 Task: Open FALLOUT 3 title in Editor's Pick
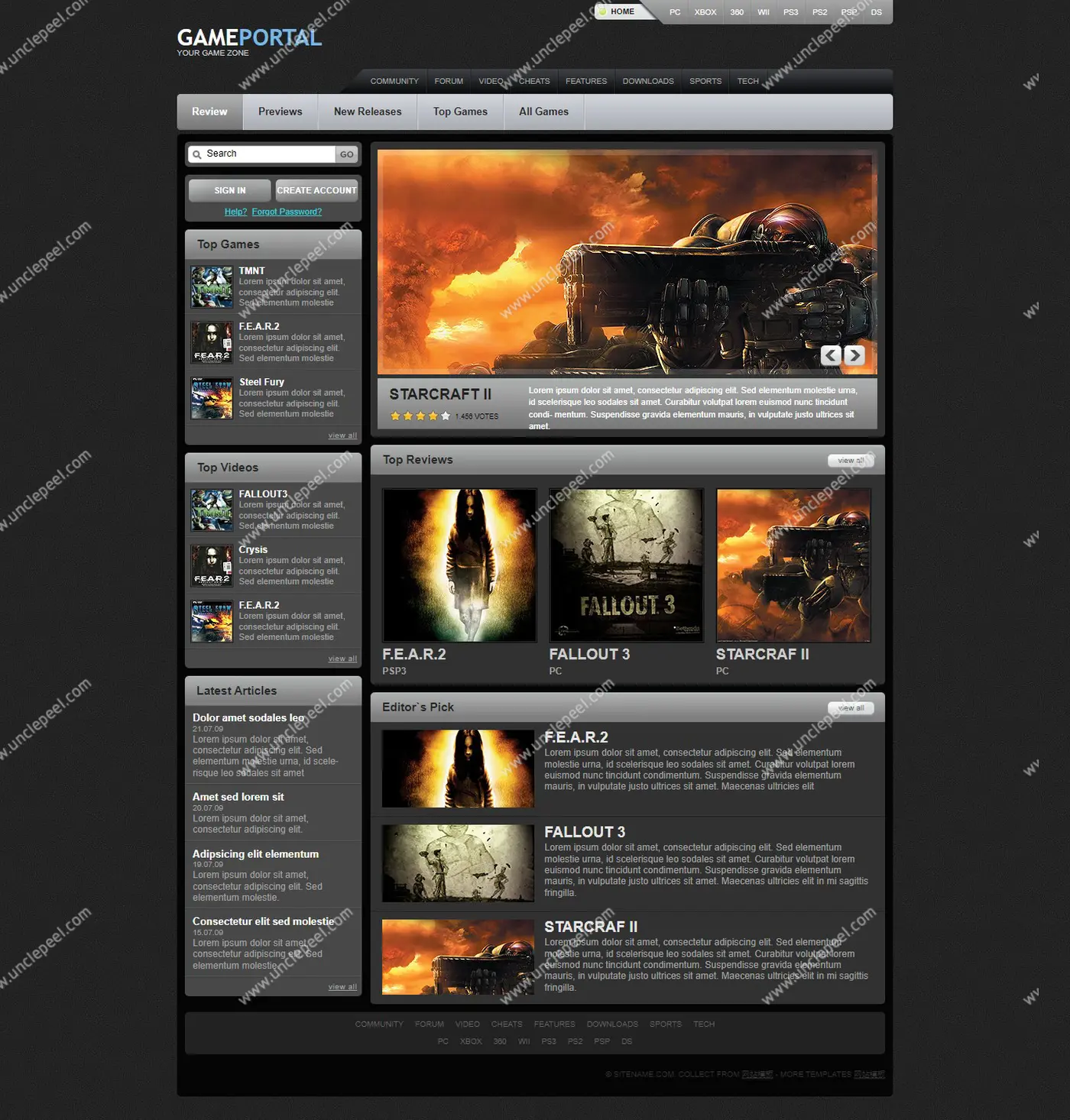coord(585,832)
